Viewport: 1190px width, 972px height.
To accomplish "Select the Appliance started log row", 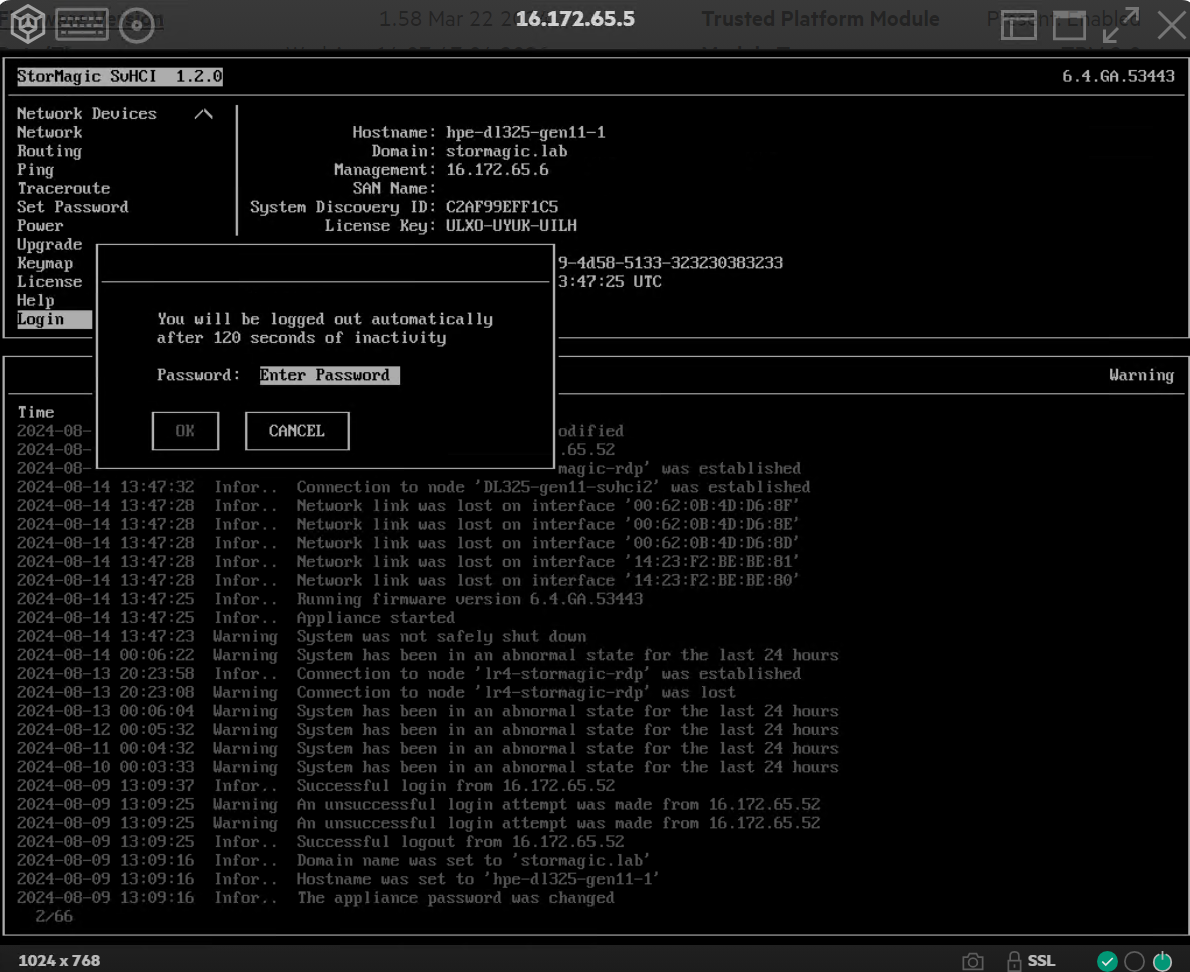I will coord(236,618).
